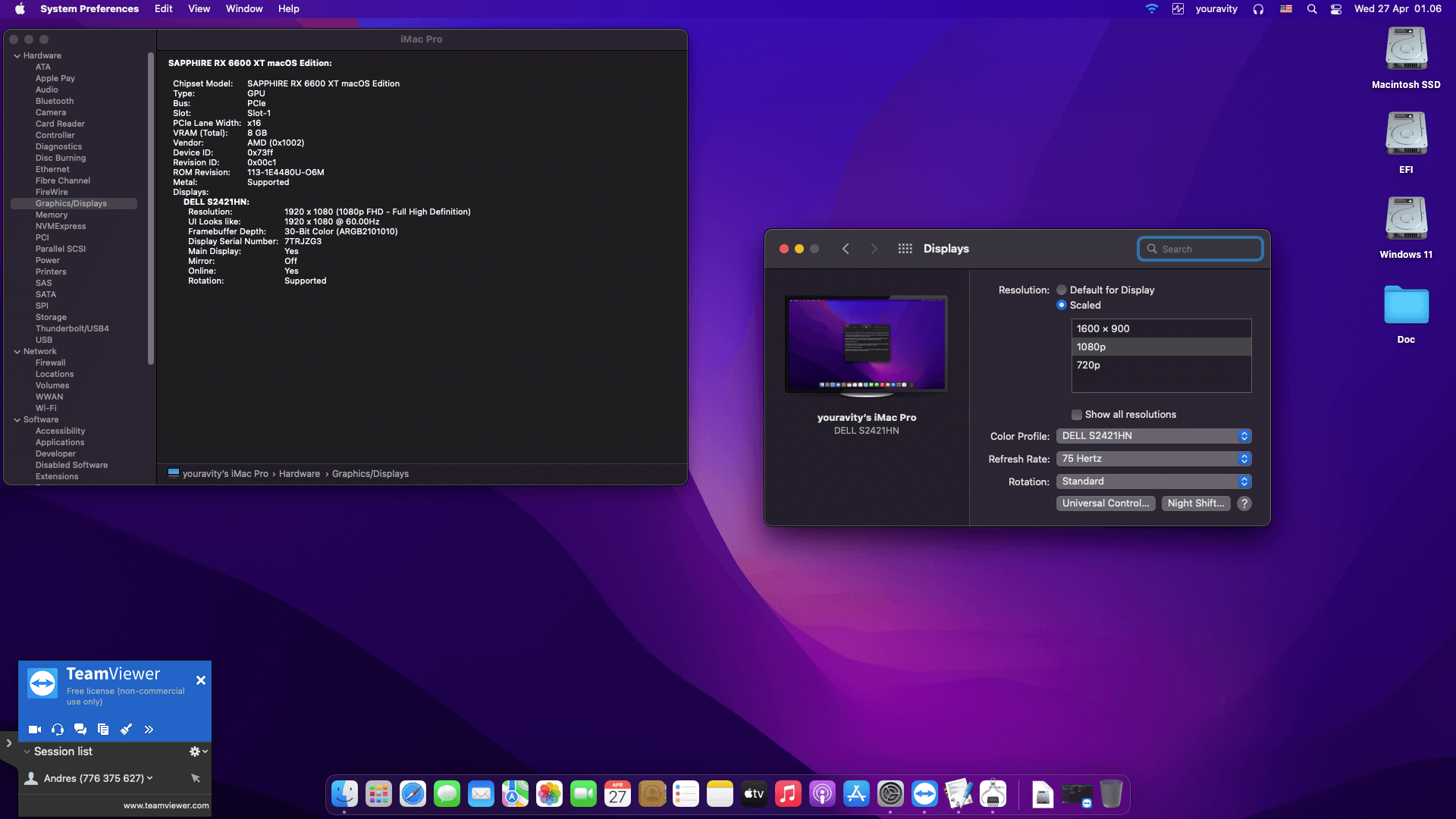Open Spotlight search in menu bar
Screen dimensions: 1456x819
click(1312, 9)
